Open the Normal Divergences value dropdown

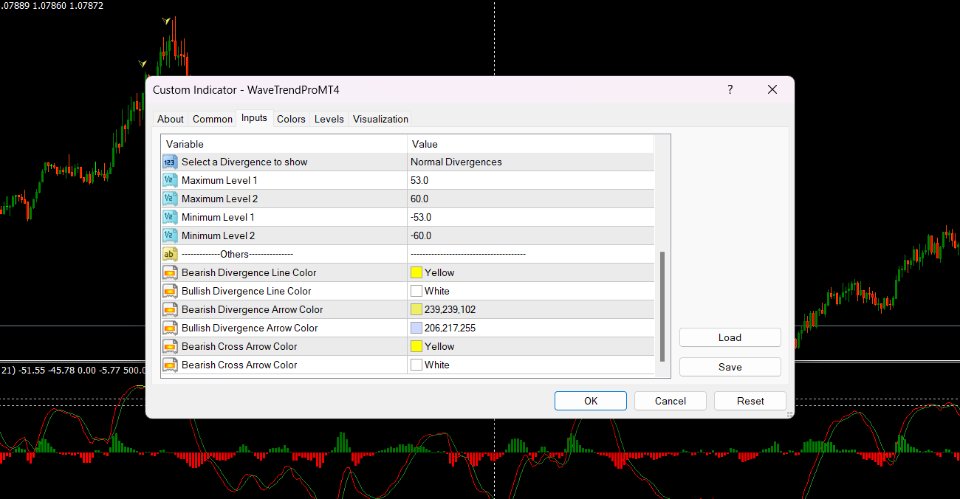(531, 162)
